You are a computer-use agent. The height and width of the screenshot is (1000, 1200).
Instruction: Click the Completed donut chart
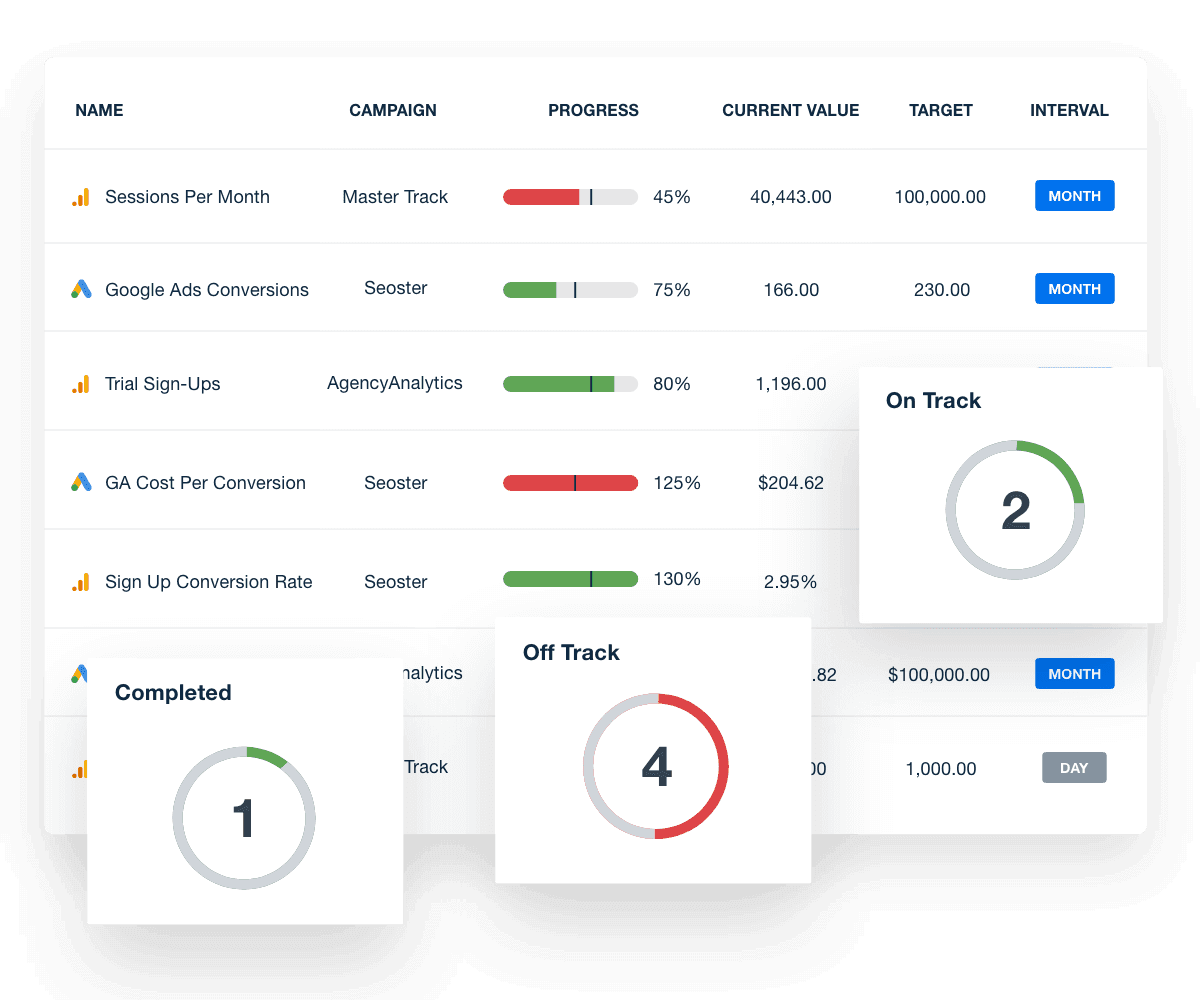coord(244,818)
